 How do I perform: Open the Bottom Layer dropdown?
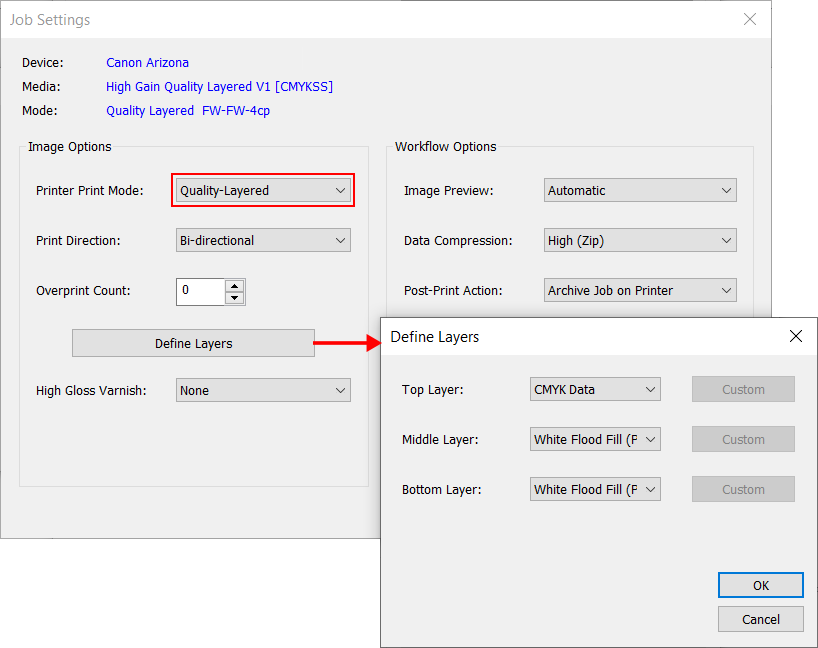click(594, 489)
